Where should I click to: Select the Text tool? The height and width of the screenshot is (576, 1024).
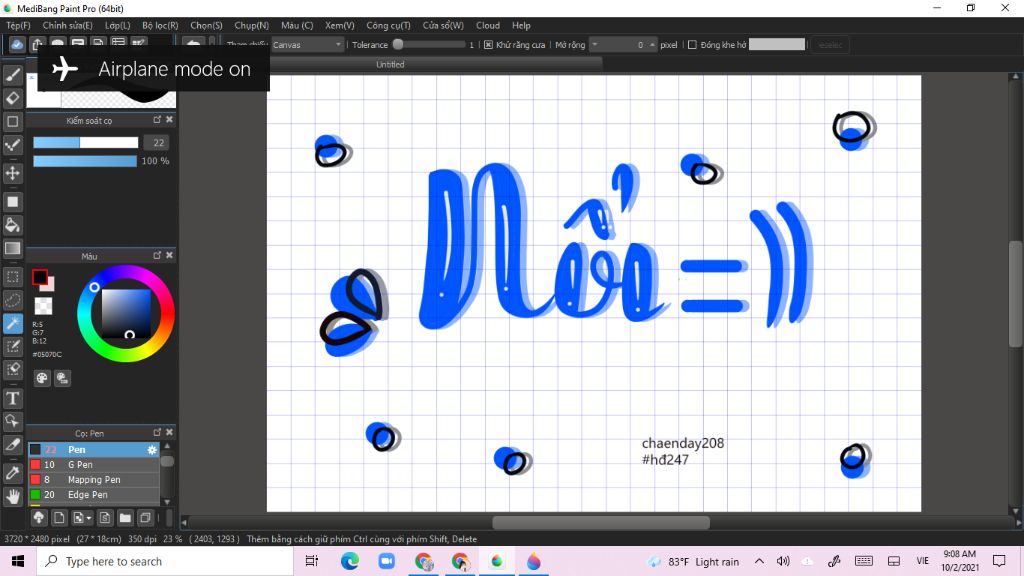click(x=12, y=398)
